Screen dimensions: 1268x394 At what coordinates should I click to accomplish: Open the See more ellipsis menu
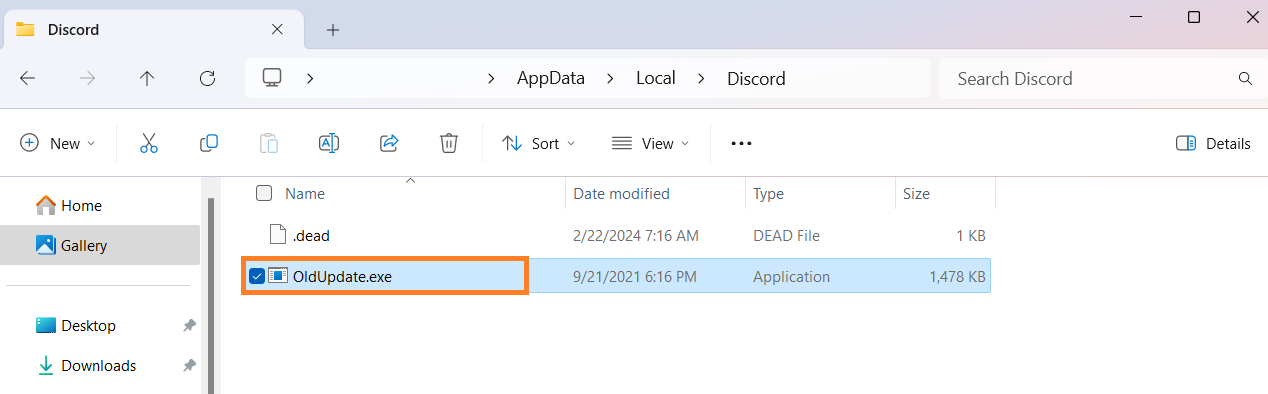[741, 143]
